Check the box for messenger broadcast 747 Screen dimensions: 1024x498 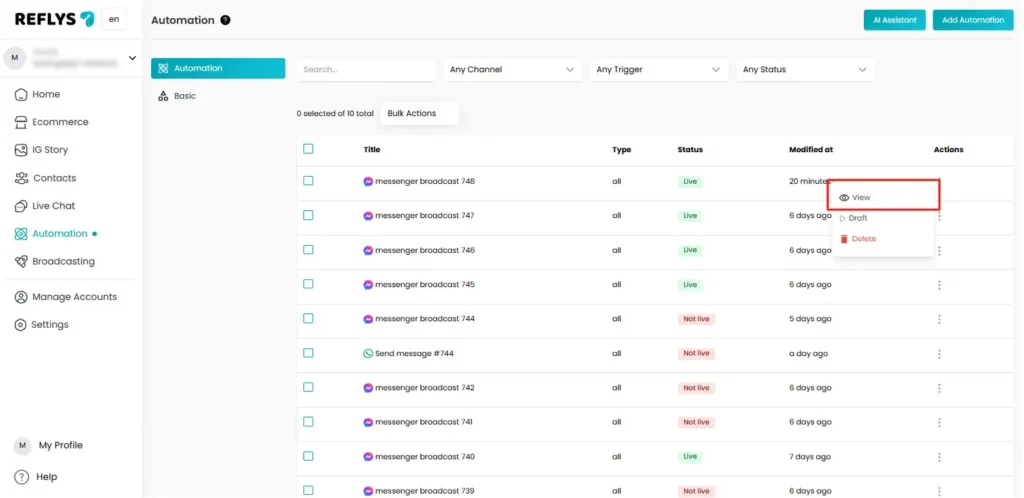[308, 215]
